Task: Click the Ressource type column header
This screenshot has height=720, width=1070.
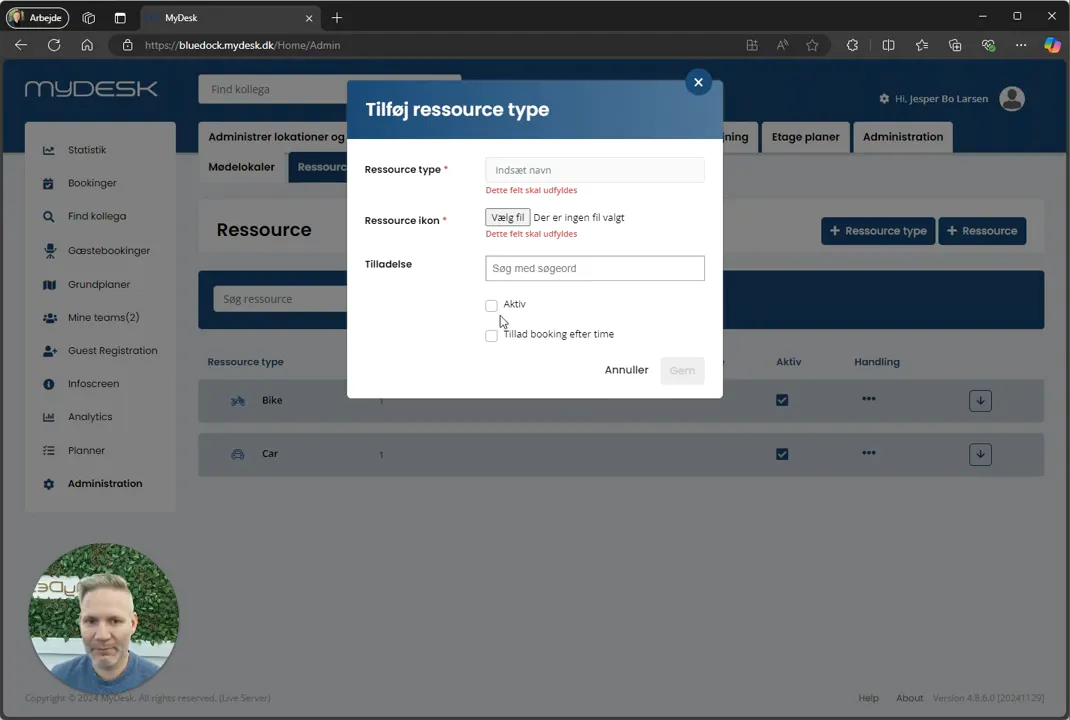Action: (x=246, y=362)
